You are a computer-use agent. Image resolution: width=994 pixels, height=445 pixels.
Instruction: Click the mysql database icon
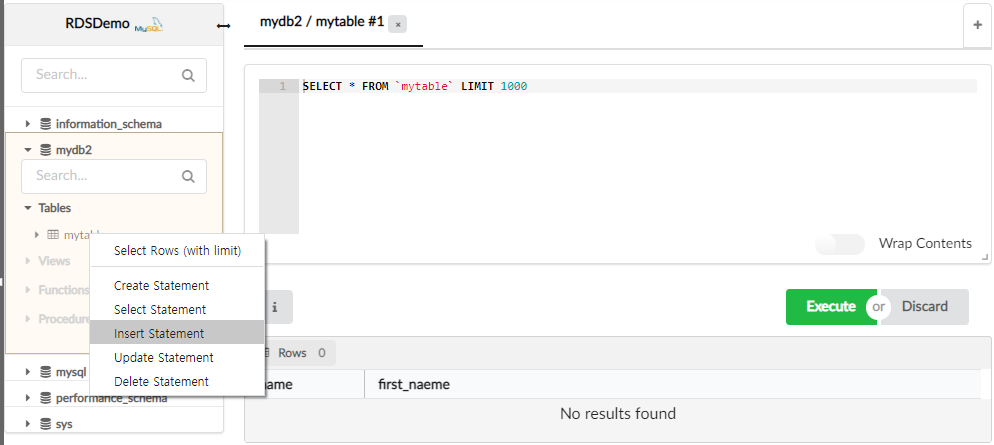[45, 371]
